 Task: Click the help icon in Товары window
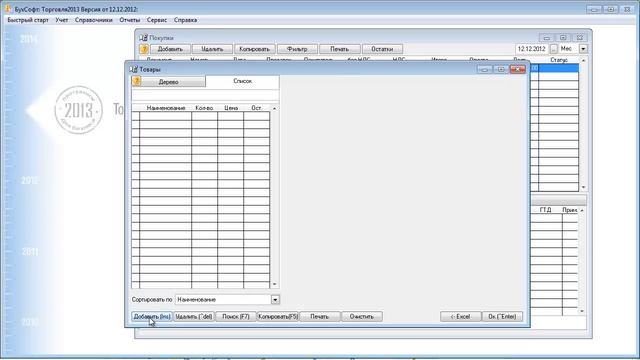click(137, 81)
